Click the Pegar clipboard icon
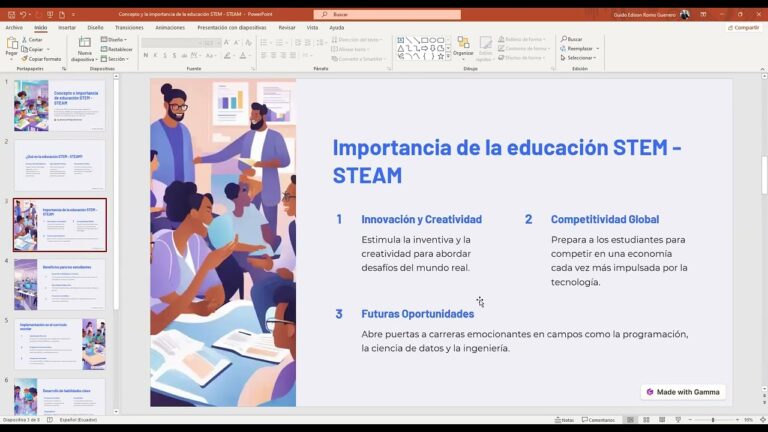The width and height of the screenshot is (768, 432). tap(12, 45)
